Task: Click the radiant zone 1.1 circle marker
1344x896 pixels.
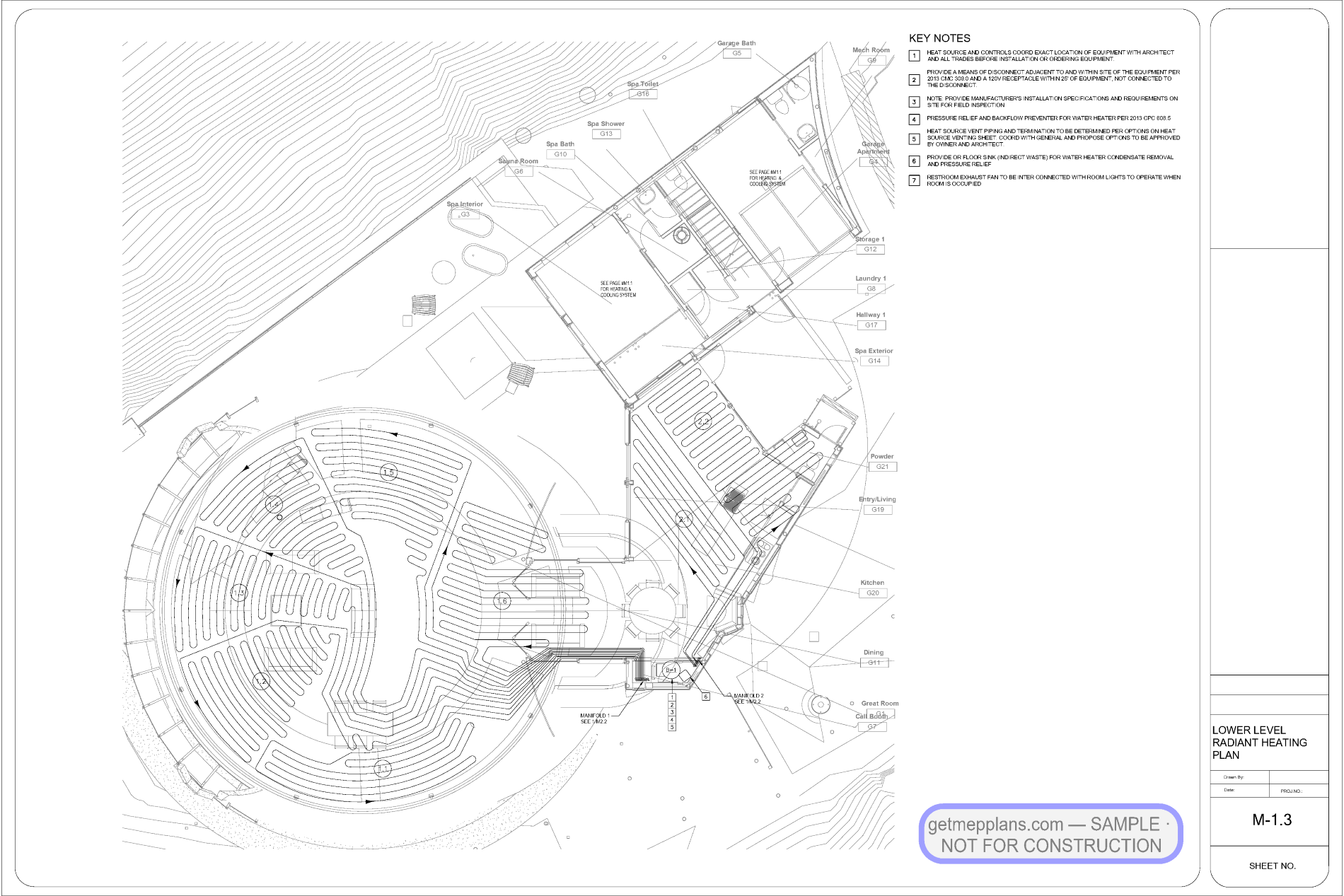Action: click(x=383, y=769)
